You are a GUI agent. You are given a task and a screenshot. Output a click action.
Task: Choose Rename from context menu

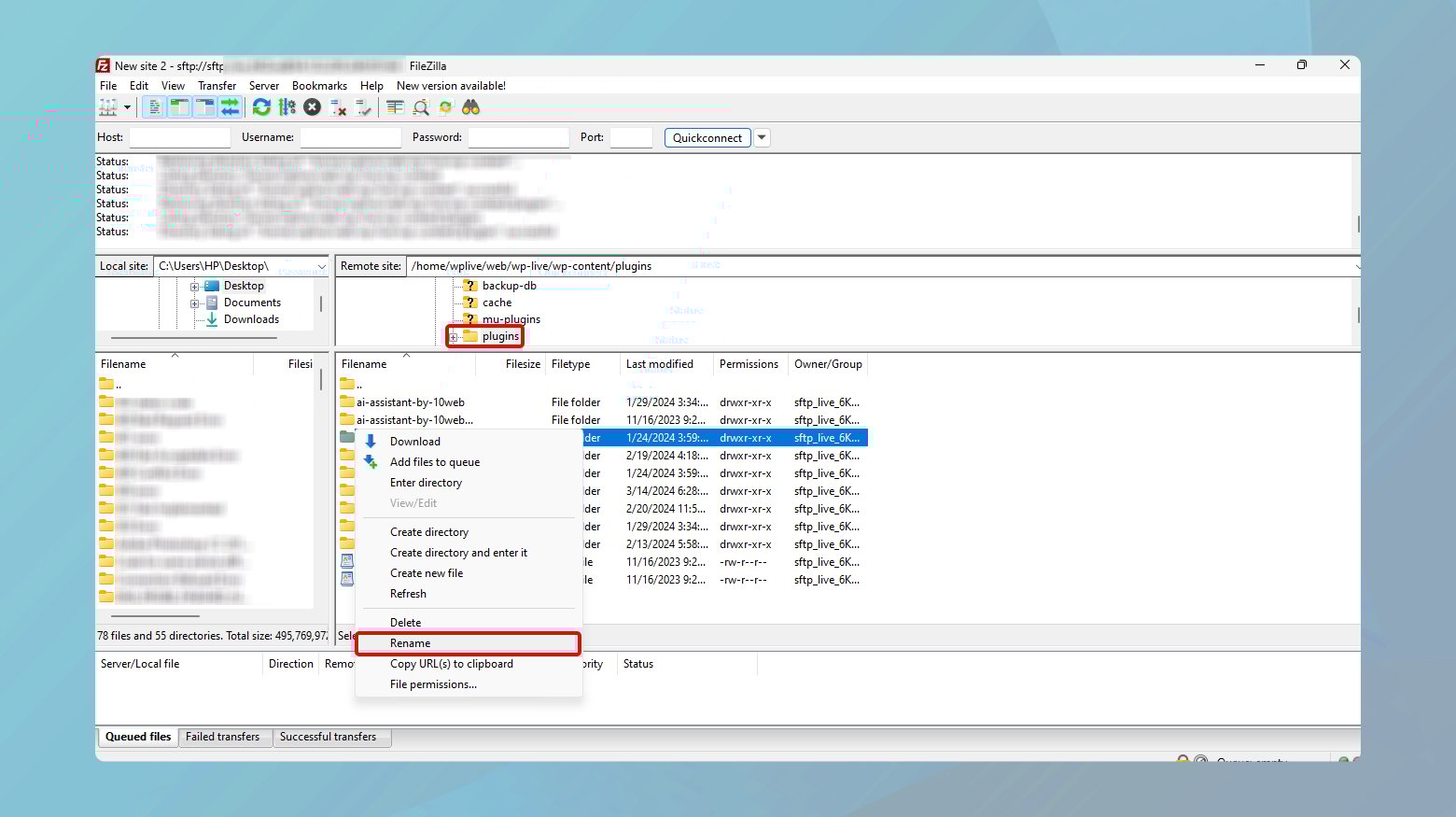click(411, 643)
